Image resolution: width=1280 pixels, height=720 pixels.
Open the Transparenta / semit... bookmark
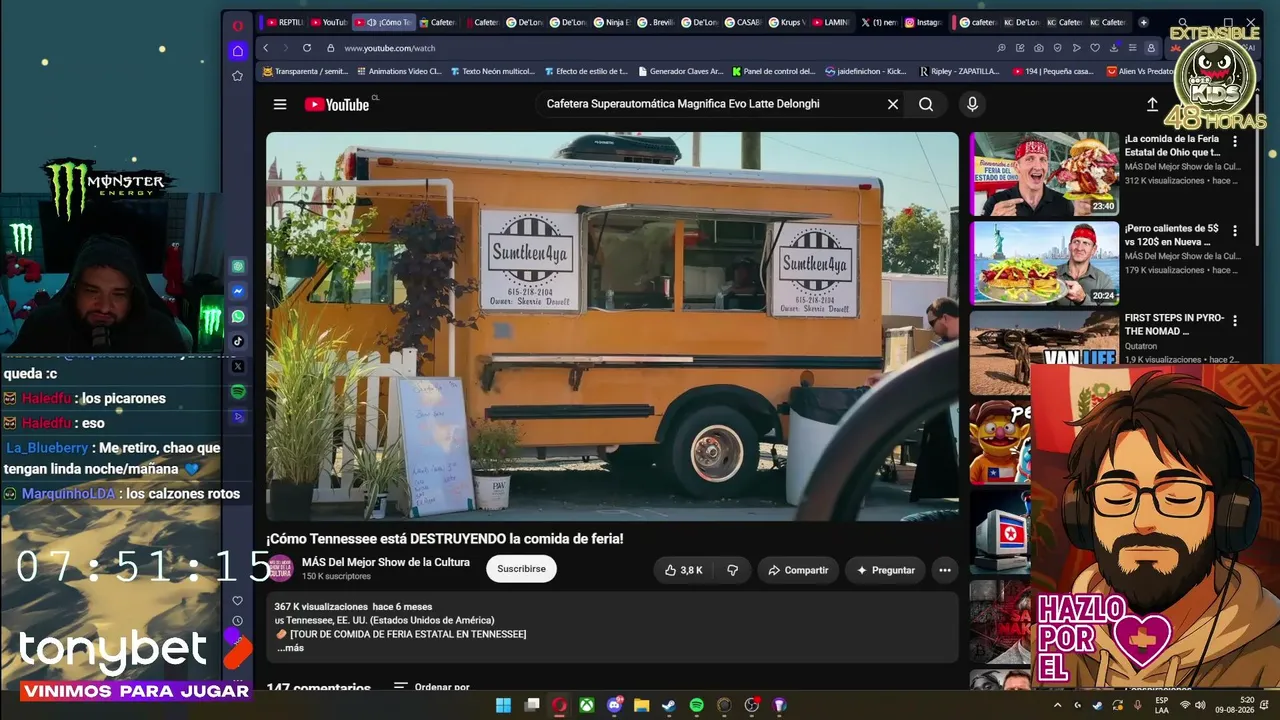point(306,72)
